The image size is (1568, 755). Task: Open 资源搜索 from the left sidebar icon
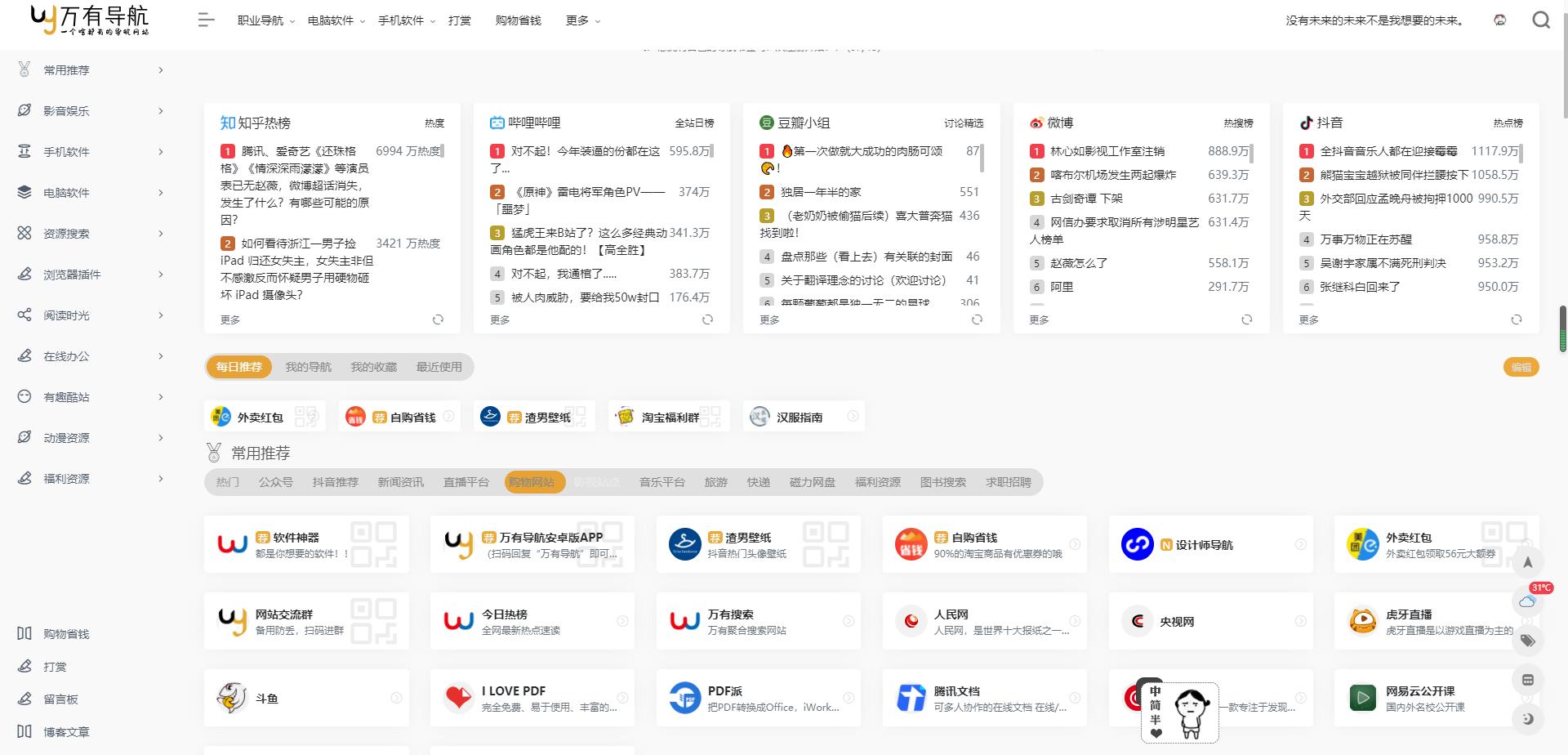pos(24,233)
